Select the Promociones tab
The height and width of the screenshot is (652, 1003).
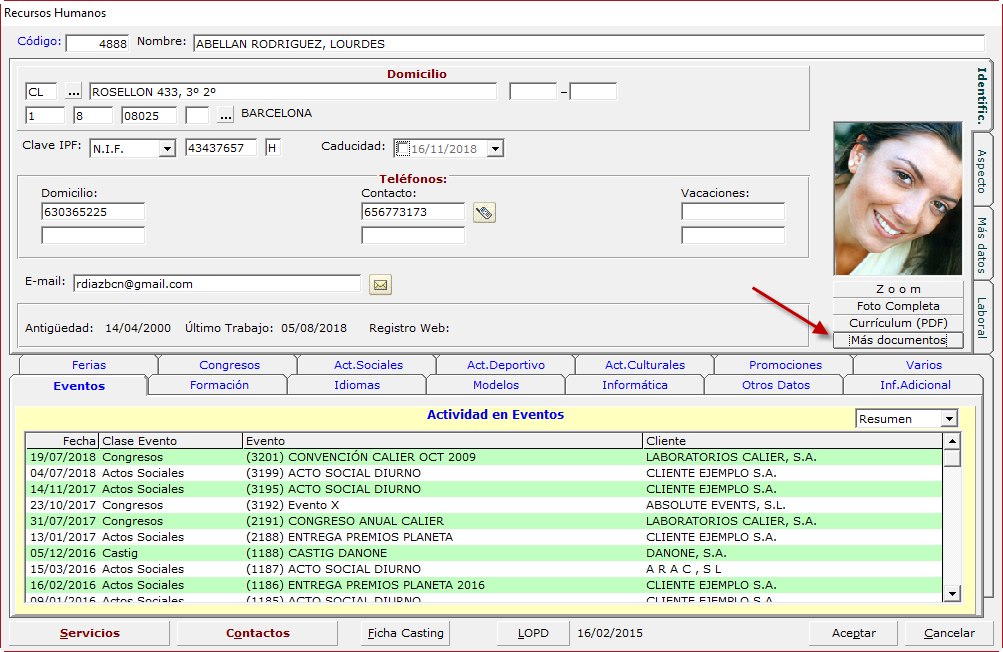click(x=785, y=365)
